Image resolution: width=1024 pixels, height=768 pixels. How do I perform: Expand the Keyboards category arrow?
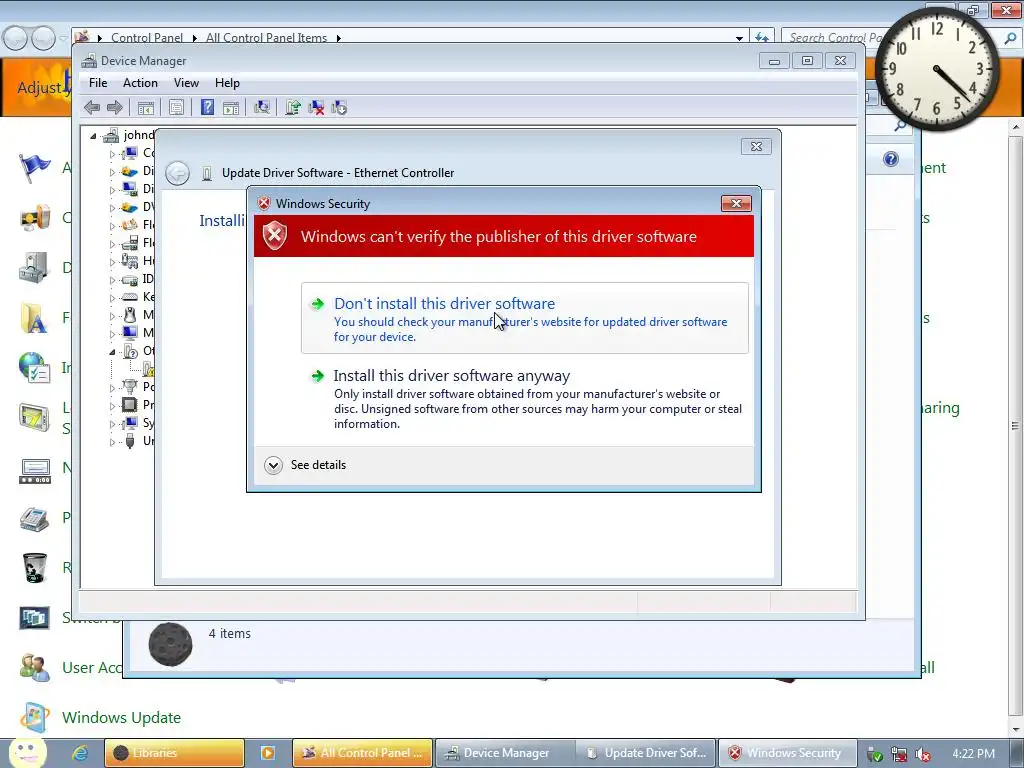(112, 298)
